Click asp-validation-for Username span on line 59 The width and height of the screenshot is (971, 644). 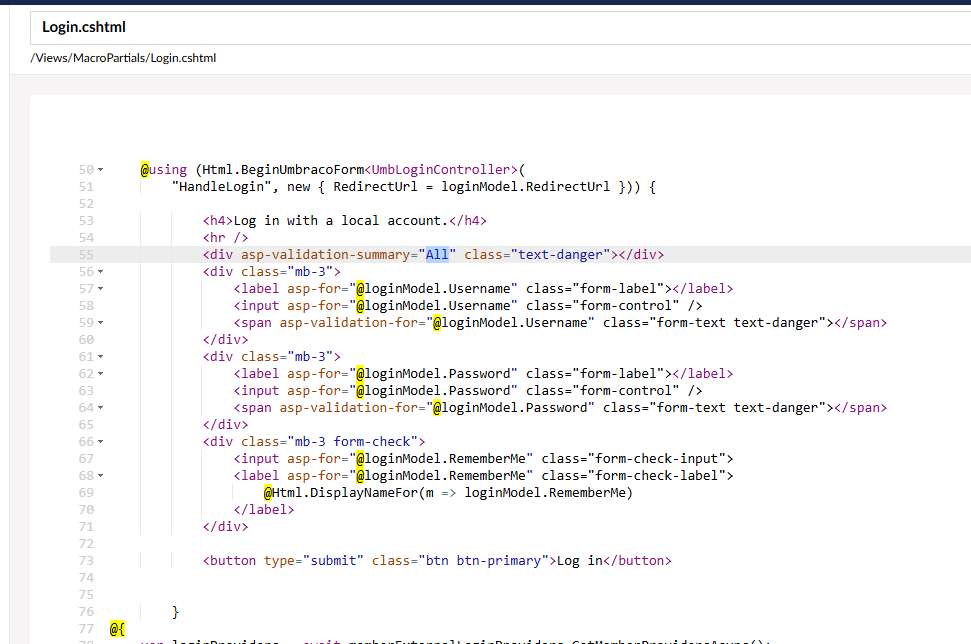(560, 323)
